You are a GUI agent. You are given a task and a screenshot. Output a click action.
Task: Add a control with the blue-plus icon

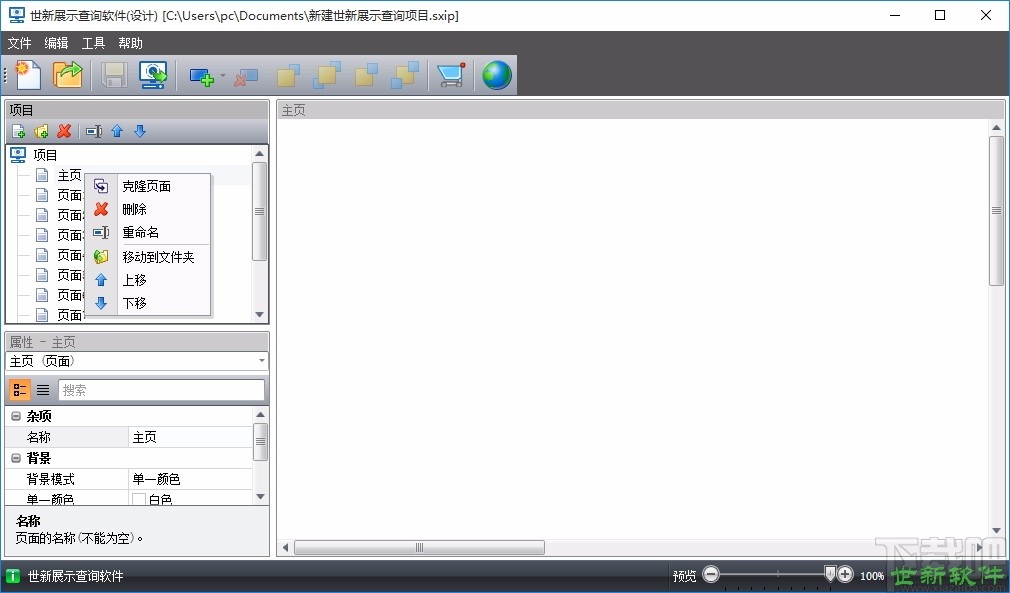(x=202, y=77)
